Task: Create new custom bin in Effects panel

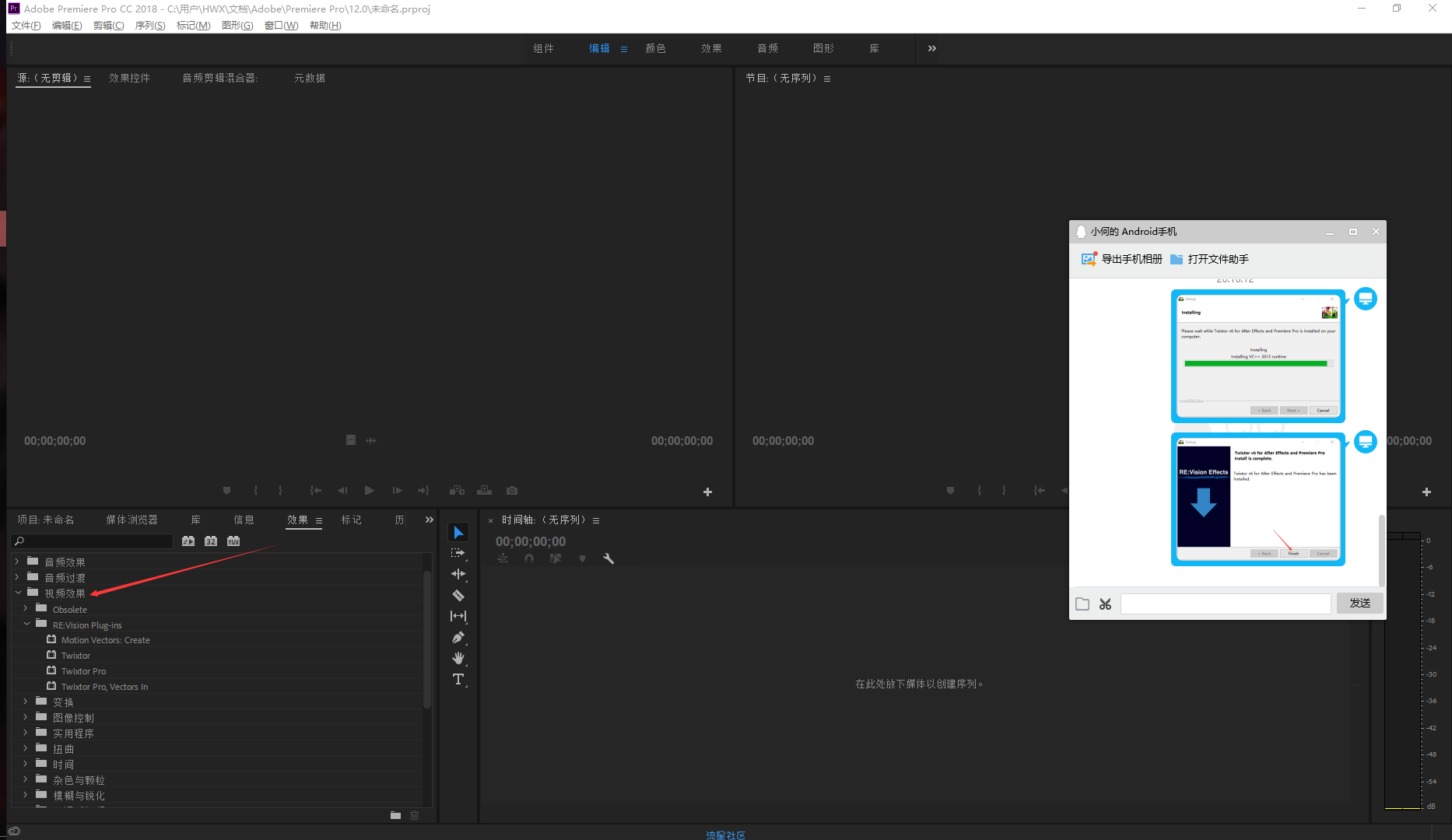Action: point(395,815)
